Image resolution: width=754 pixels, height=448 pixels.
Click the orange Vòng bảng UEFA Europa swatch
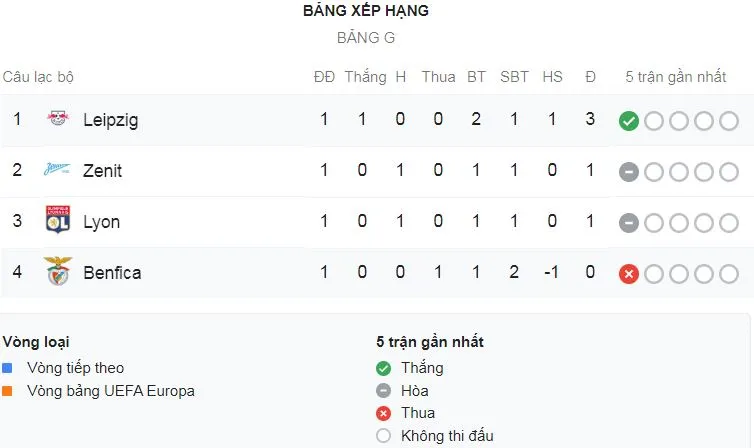[x=8, y=391]
